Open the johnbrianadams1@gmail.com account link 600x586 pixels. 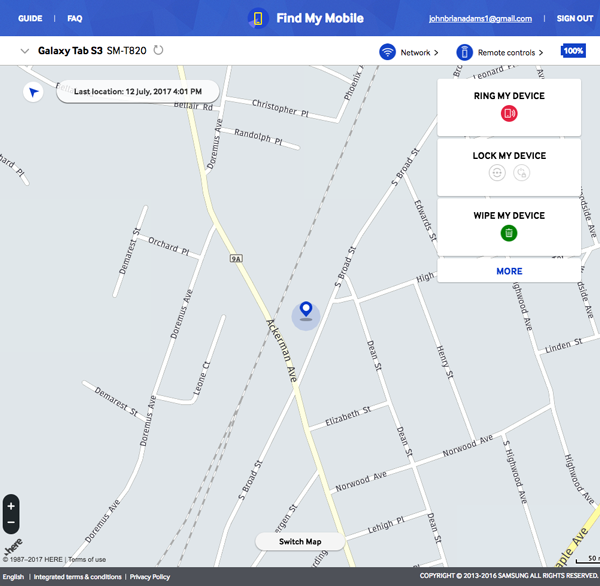[x=480, y=19]
